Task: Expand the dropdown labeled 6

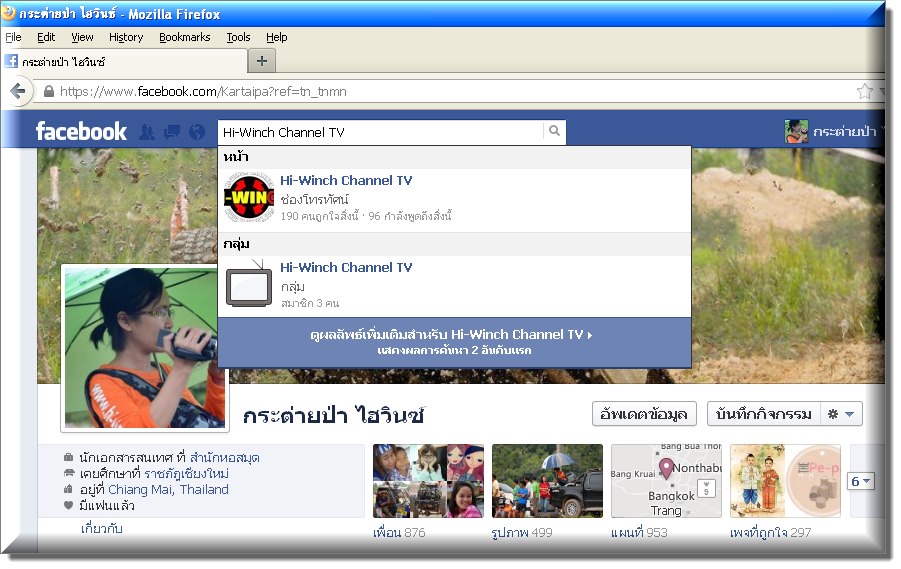Action: coord(860,481)
